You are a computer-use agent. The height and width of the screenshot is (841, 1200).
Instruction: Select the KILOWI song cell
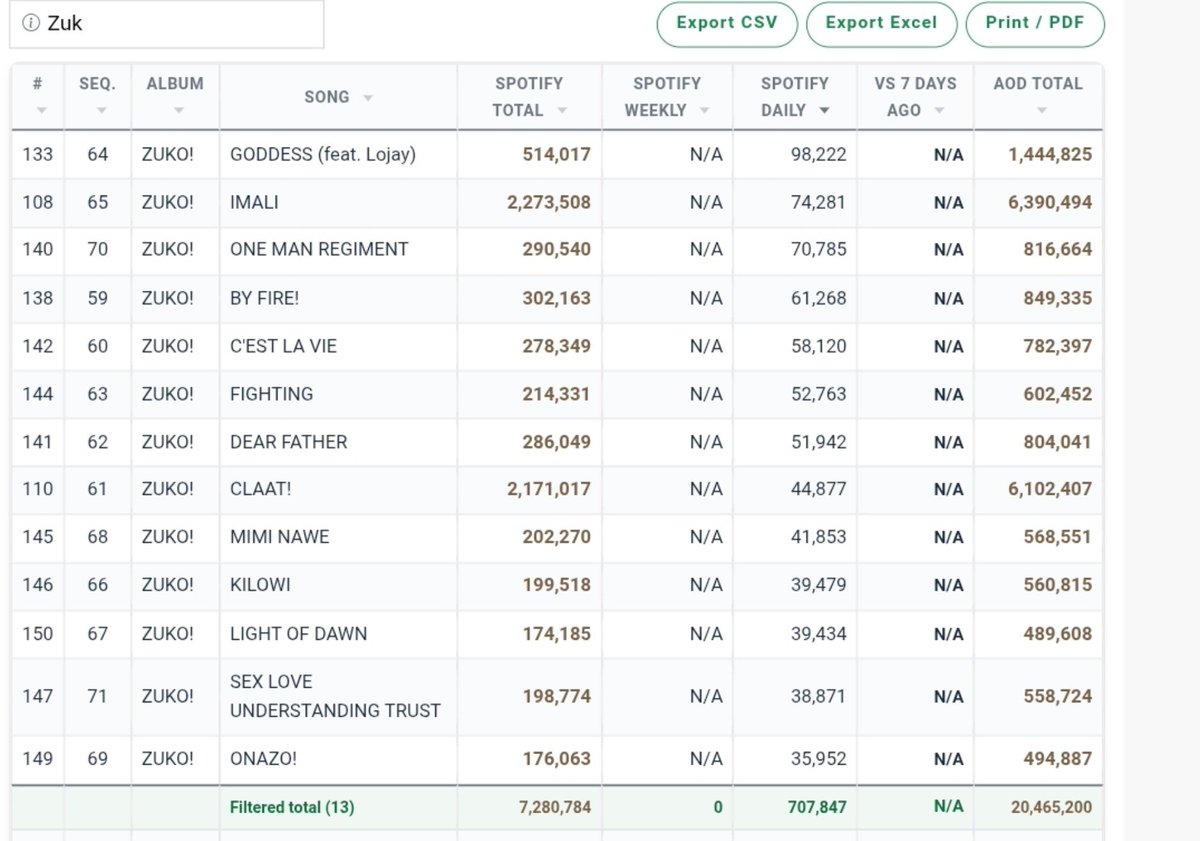pos(339,585)
